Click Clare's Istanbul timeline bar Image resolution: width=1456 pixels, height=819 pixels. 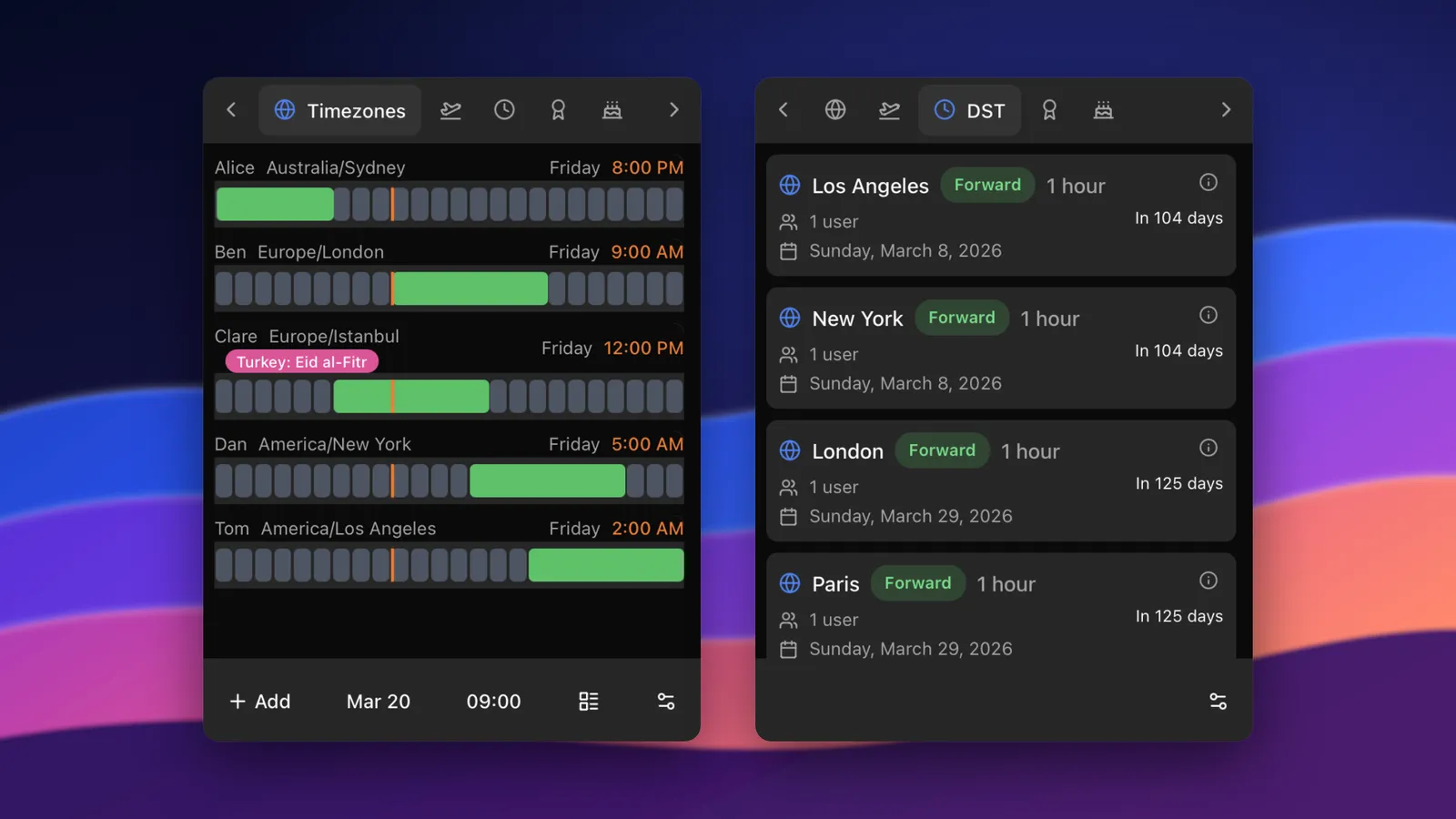pyautogui.click(x=450, y=397)
